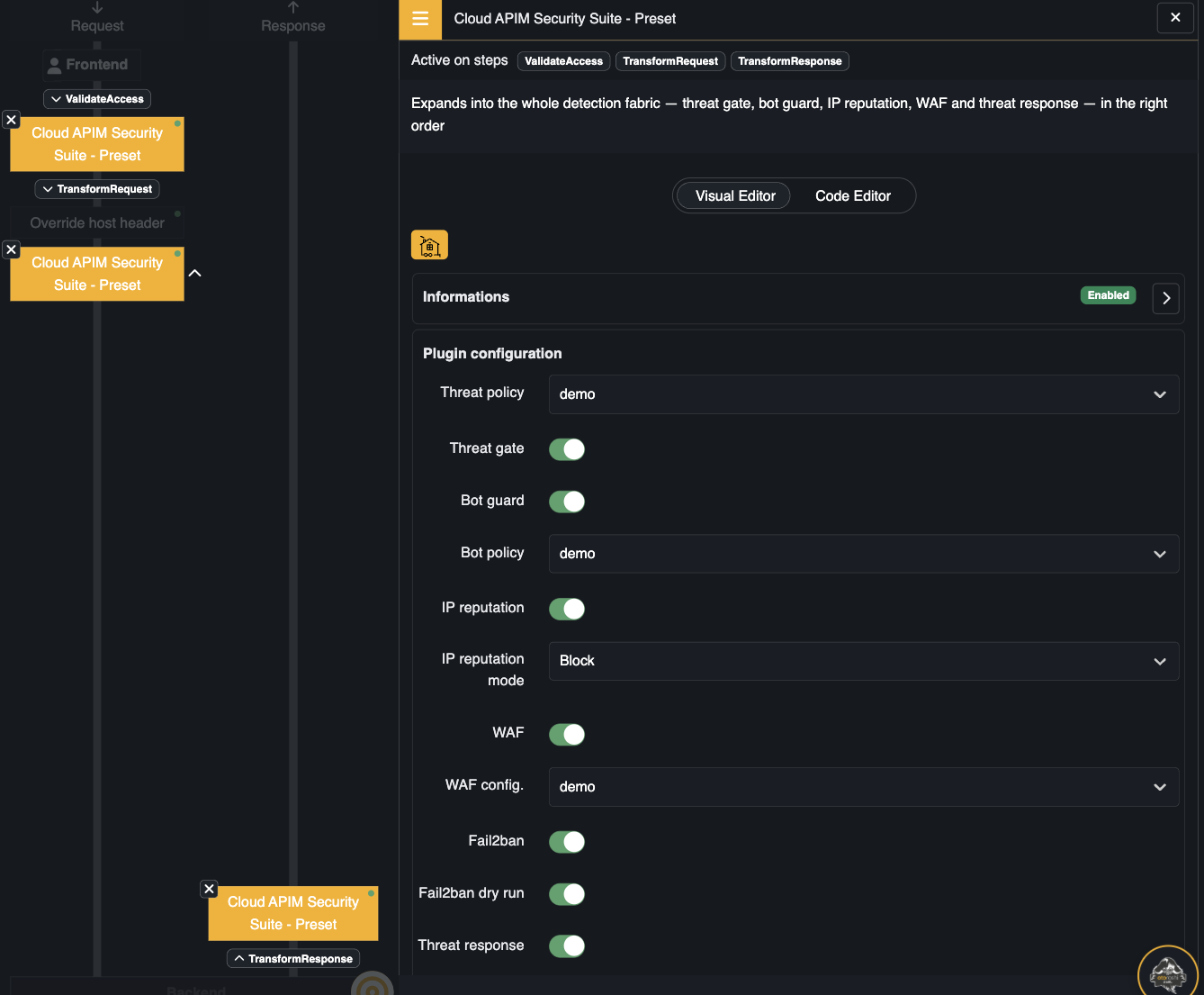Switch to the Visual Editor tab
The width and height of the screenshot is (1204, 995).
735,196
